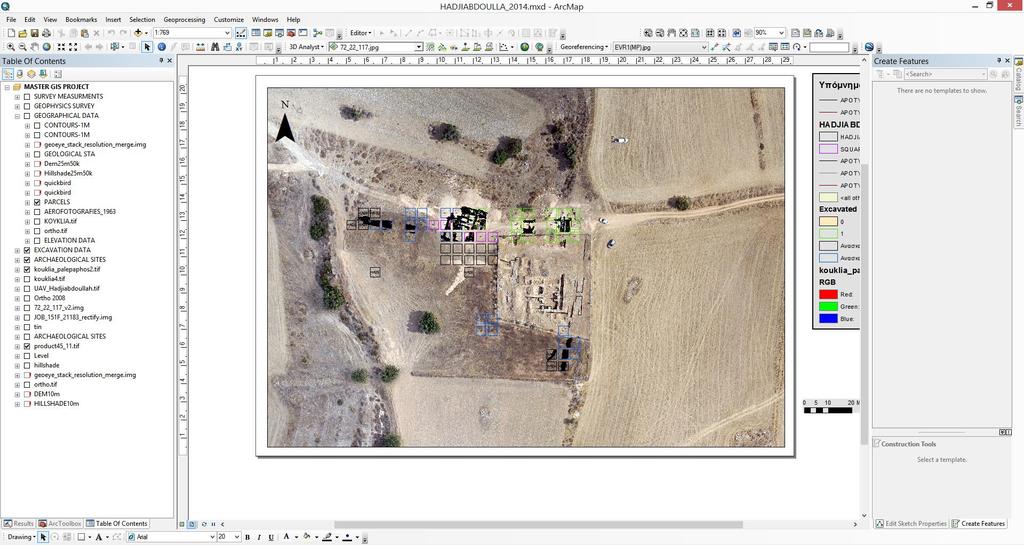Open the line color pencil picker

coord(328,537)
